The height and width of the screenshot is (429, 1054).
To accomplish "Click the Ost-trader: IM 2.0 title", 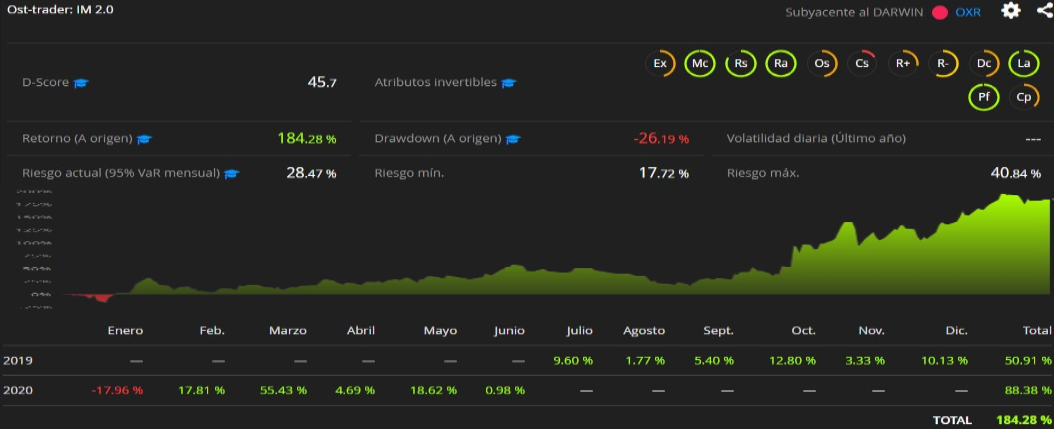I will (x=60, y=10).
